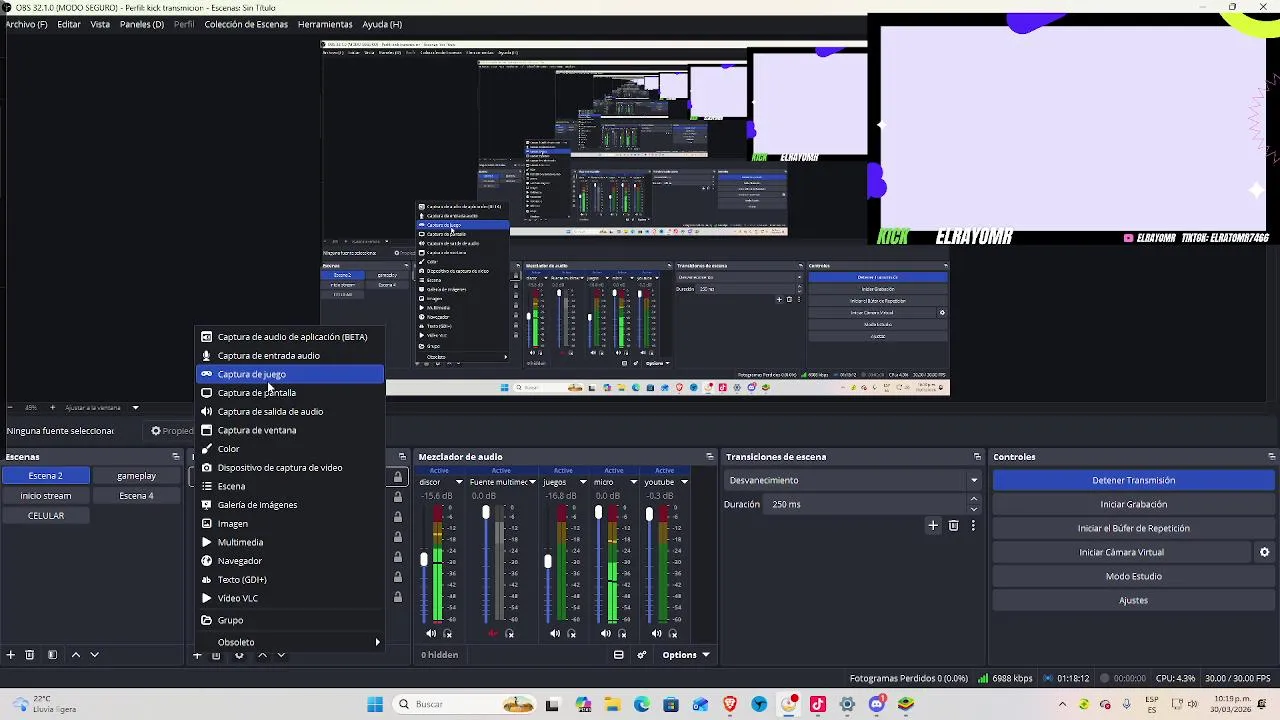Open the discor track link/monitor icon

447,633
